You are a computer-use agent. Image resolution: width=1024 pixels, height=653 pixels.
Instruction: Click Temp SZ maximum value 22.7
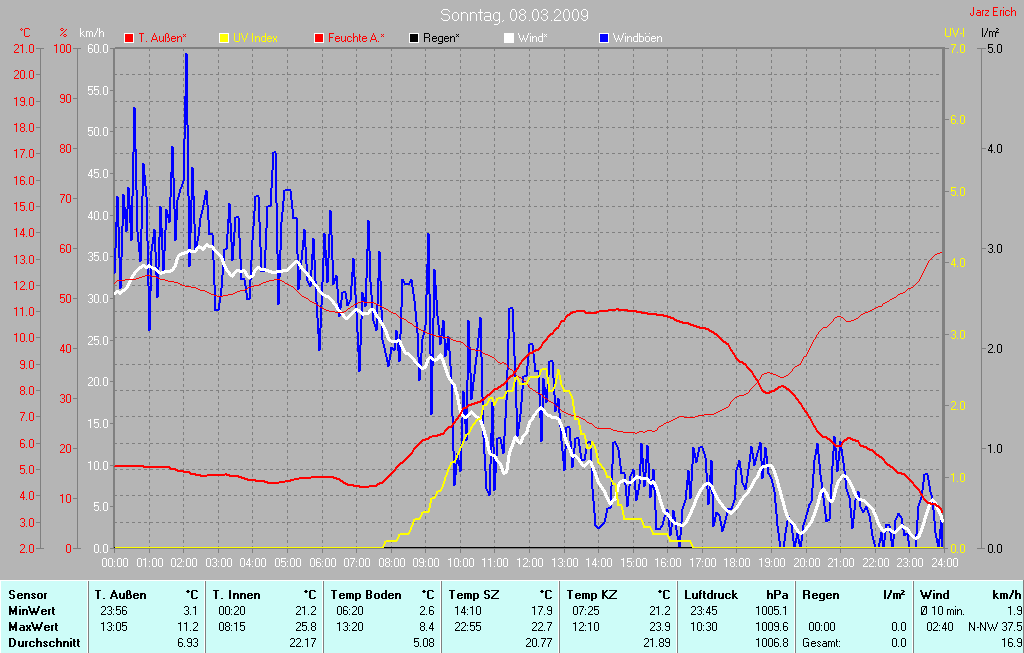coord(542,626)
